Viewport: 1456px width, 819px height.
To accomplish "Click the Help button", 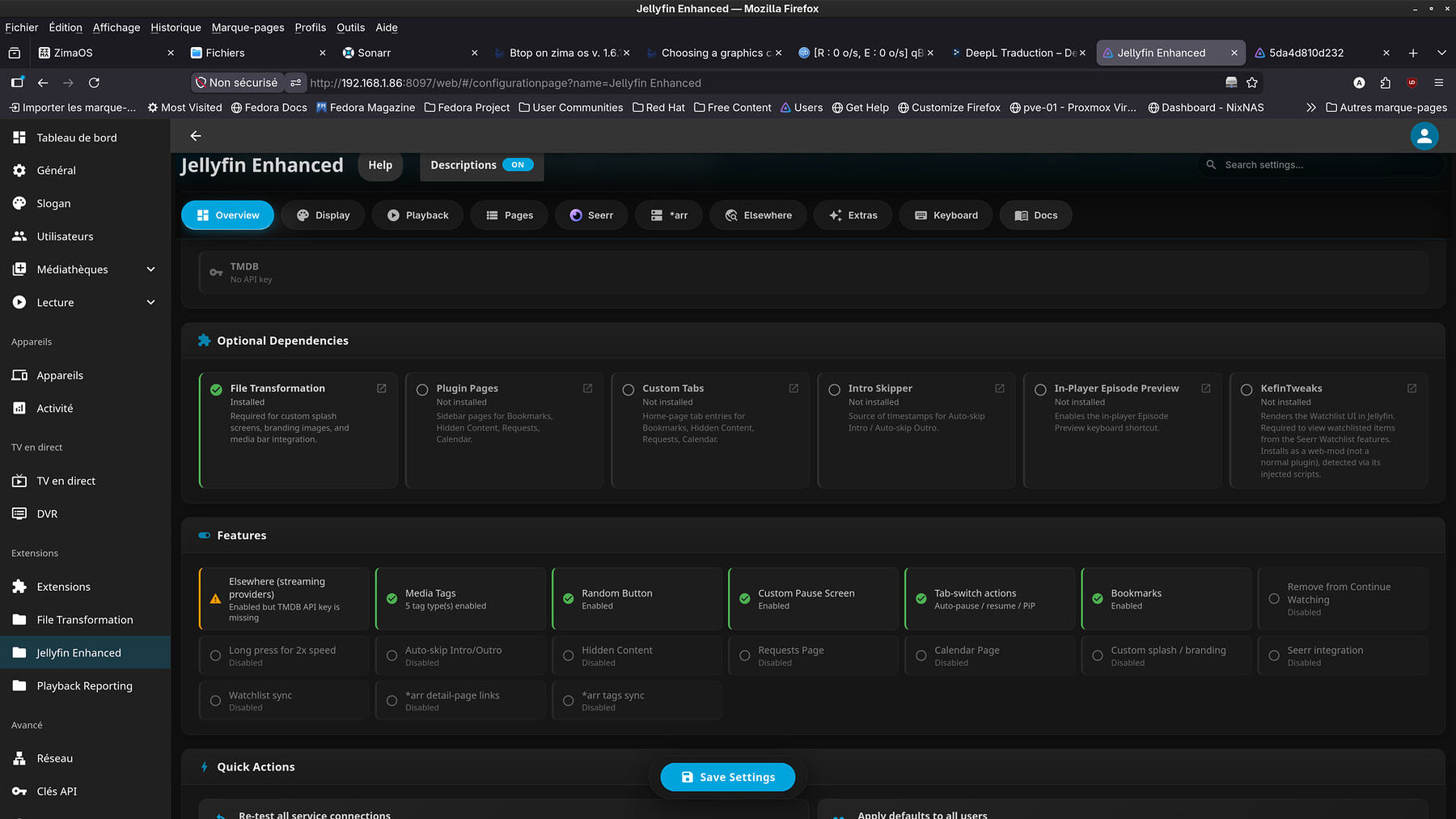I will click(380, 165).
